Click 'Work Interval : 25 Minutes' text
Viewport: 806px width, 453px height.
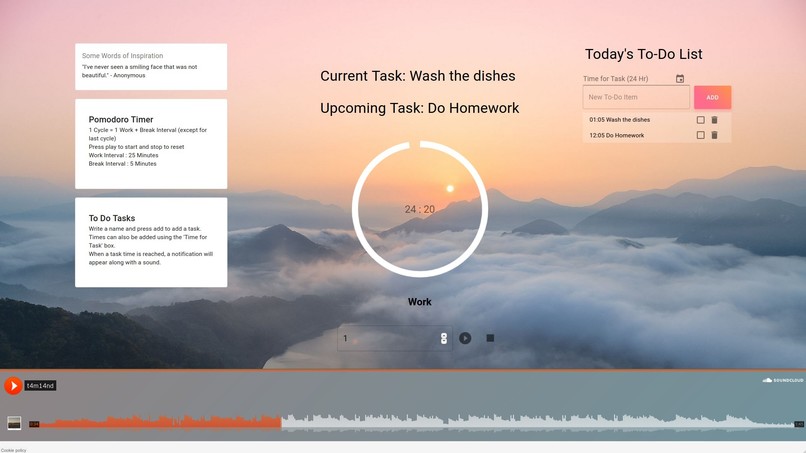(x=123, y=155)
